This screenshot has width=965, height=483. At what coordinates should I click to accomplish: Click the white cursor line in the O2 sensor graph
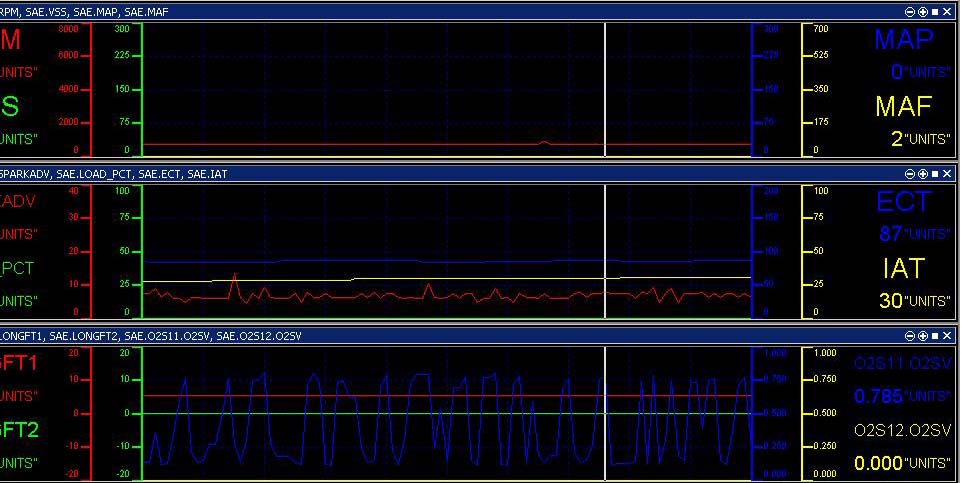605,413
